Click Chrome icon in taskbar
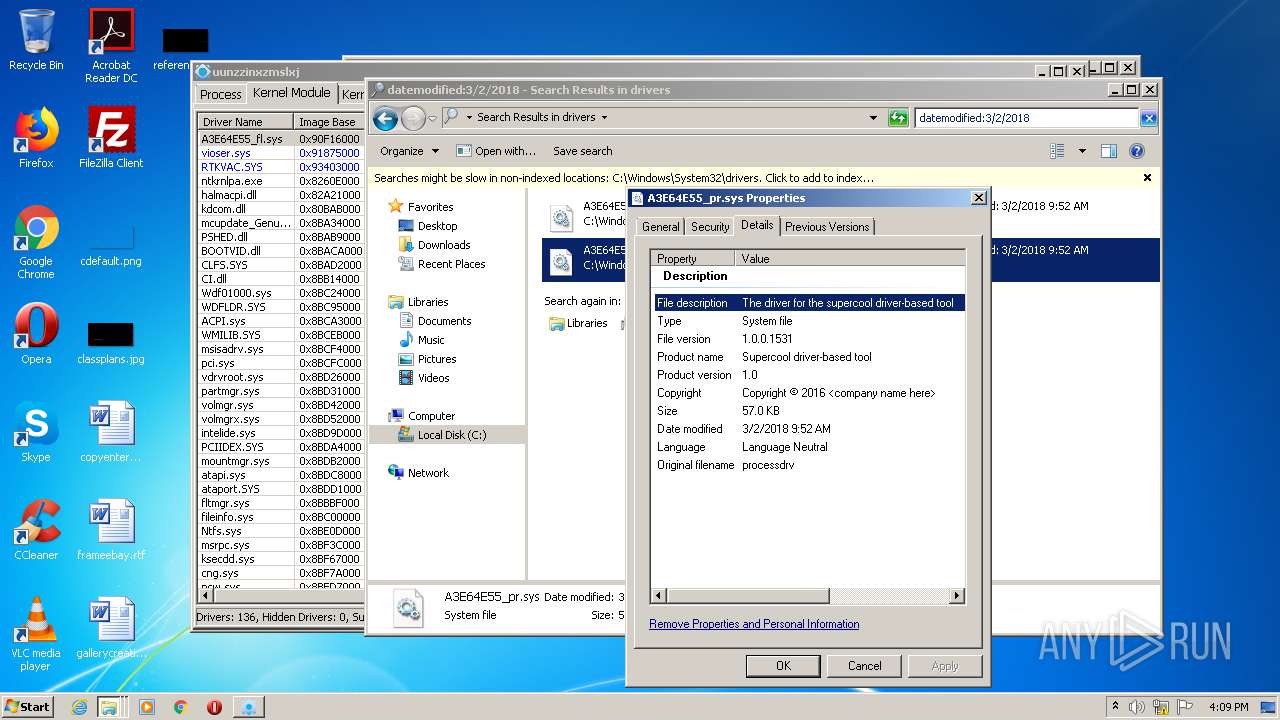This screenshot has width=1280, height=720. pyautogui.click(x=180, y=707)
